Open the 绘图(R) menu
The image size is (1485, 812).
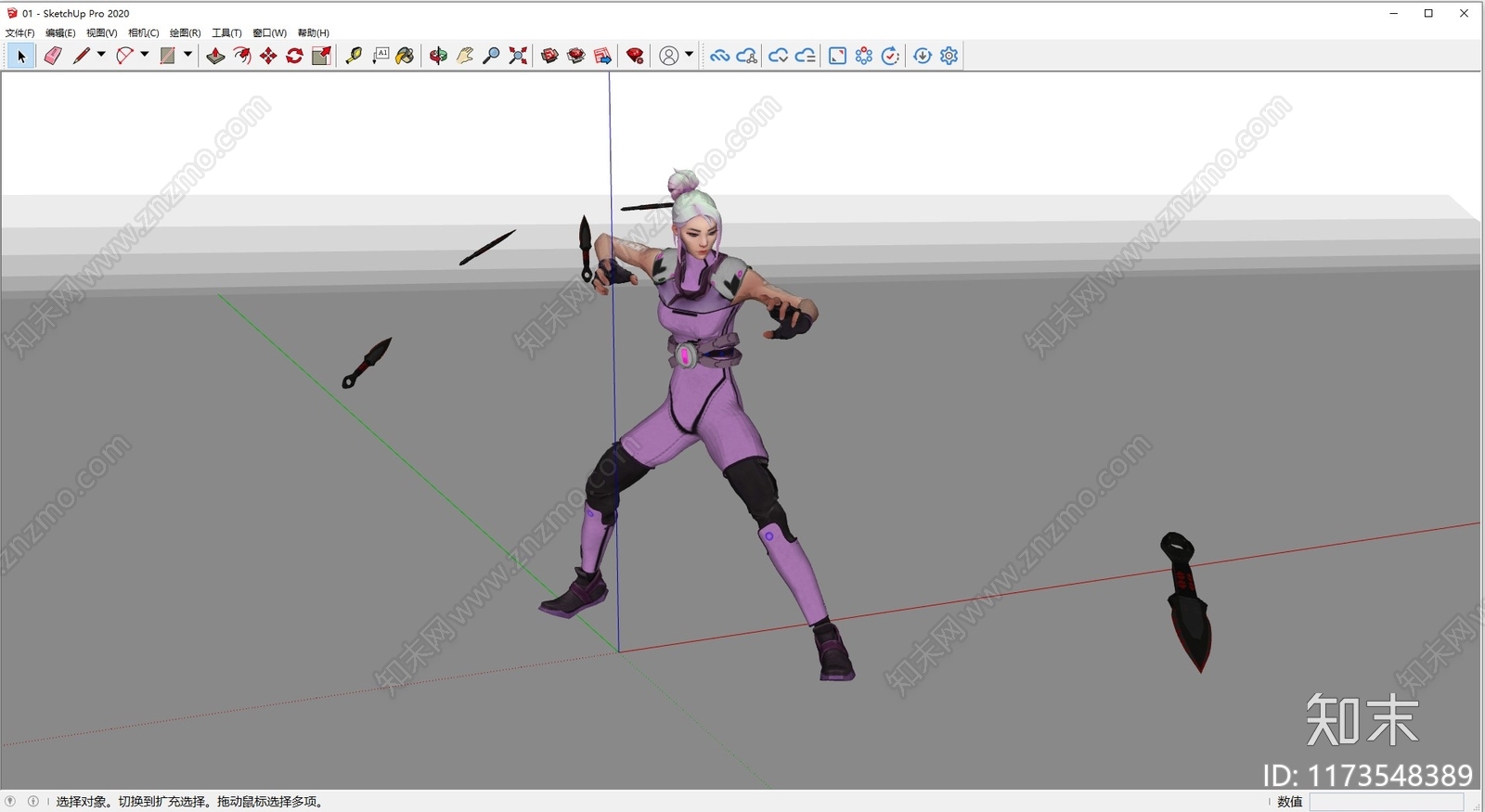click(x=185, y=32)
